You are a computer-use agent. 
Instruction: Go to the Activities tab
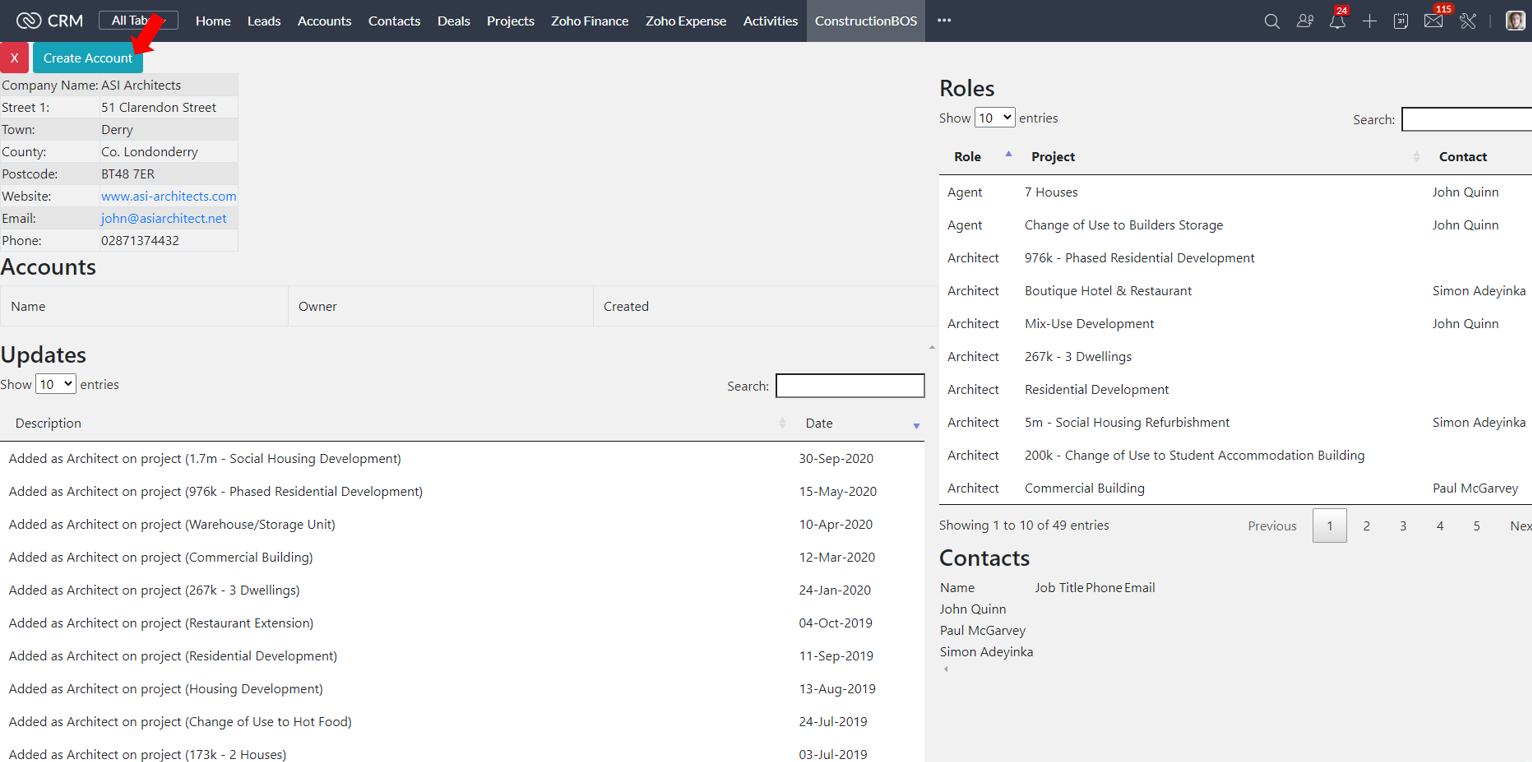[x=770, y=21]
